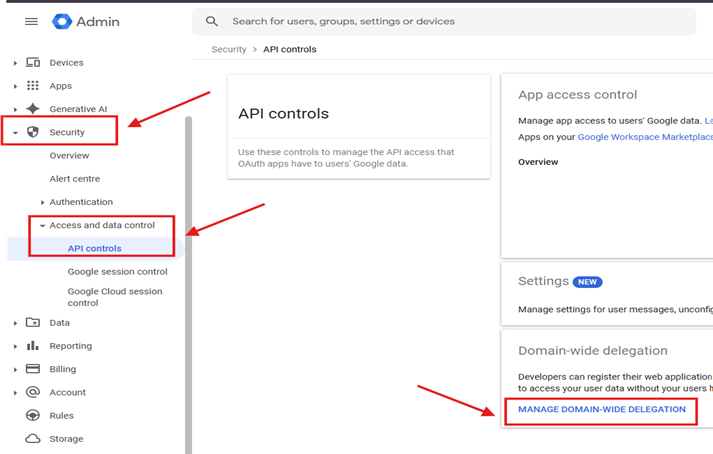Collapse Access and data control arrow

pos(42,226)
